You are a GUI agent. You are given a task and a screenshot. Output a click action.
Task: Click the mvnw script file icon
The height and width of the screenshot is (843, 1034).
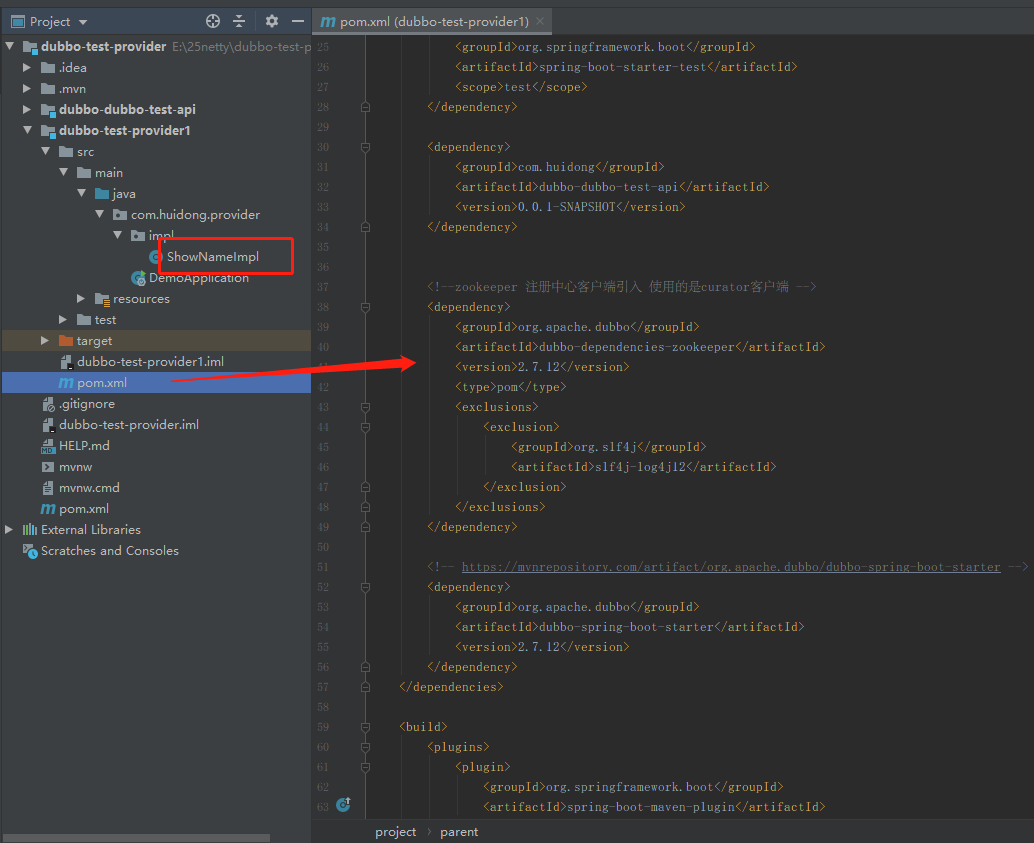[48, 467]
